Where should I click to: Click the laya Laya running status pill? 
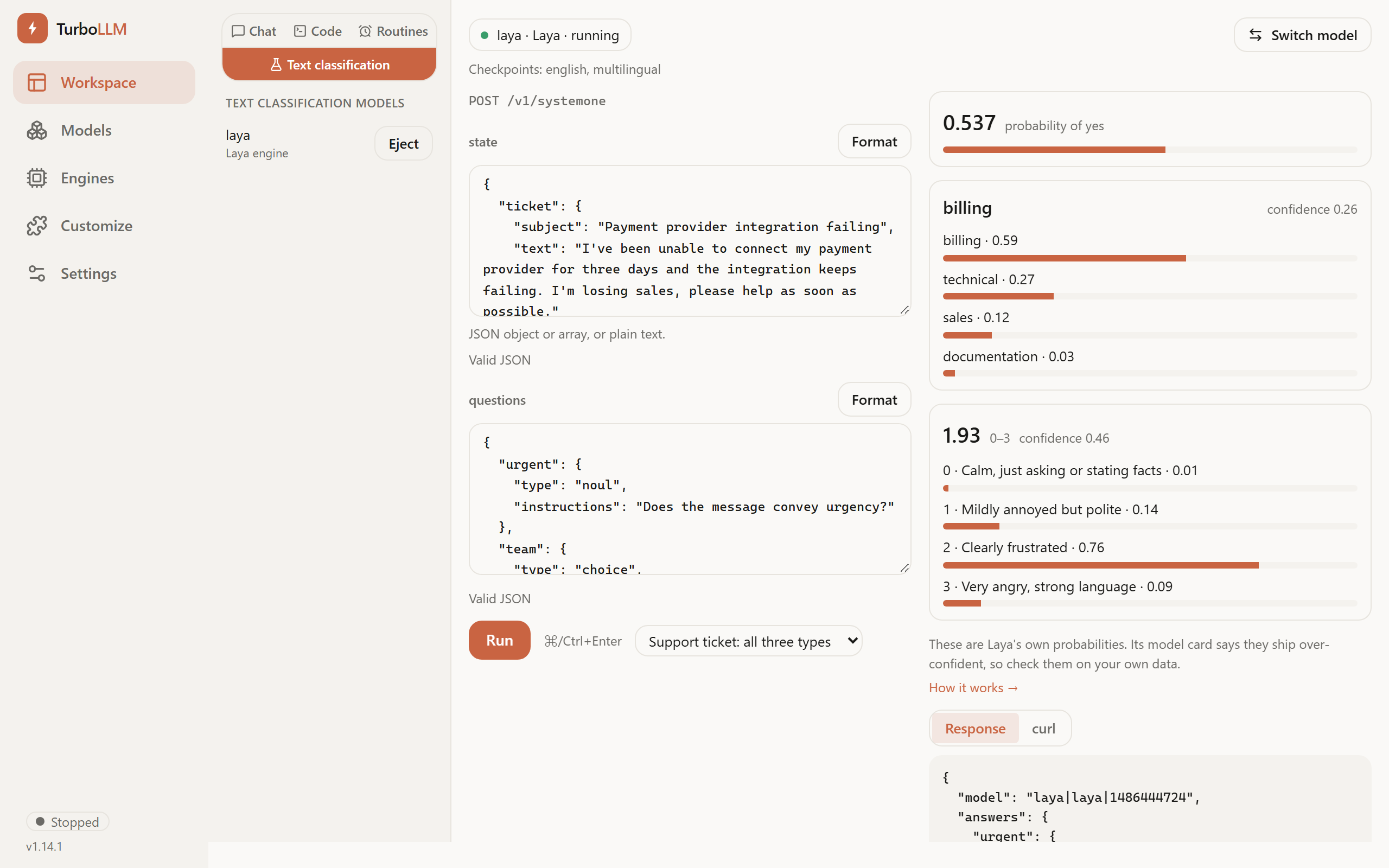tap(549, 35)
